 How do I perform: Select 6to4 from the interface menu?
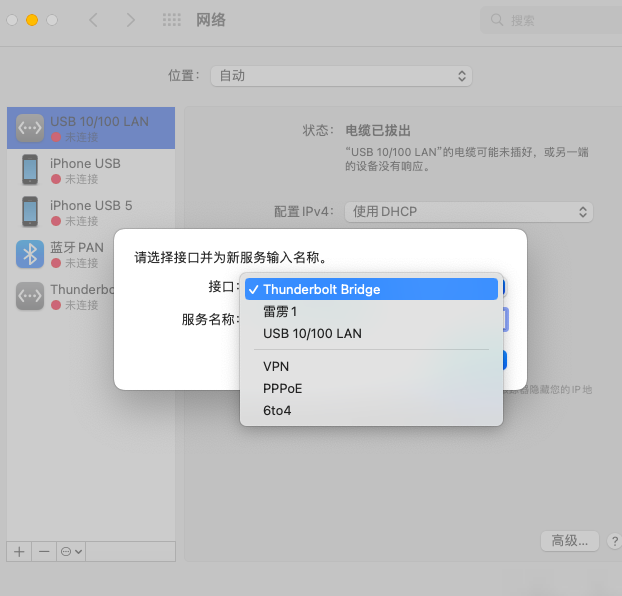(371, 410)
